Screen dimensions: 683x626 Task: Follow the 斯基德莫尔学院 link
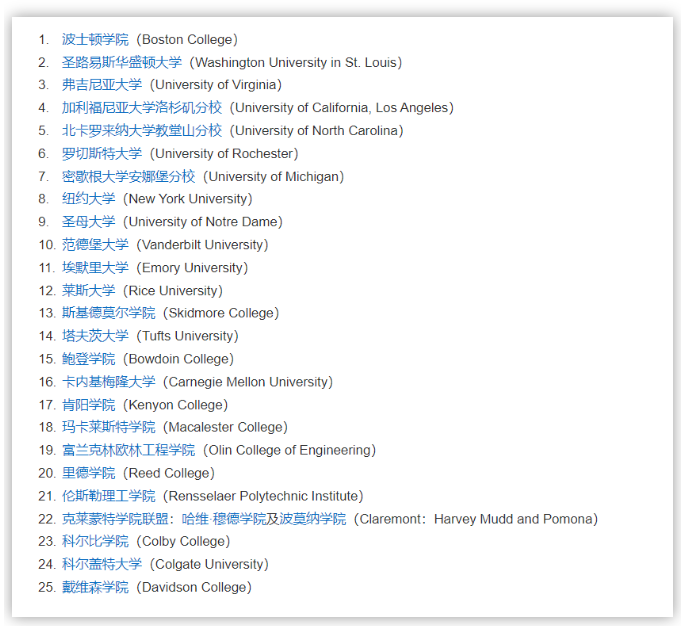coord(108,313)
